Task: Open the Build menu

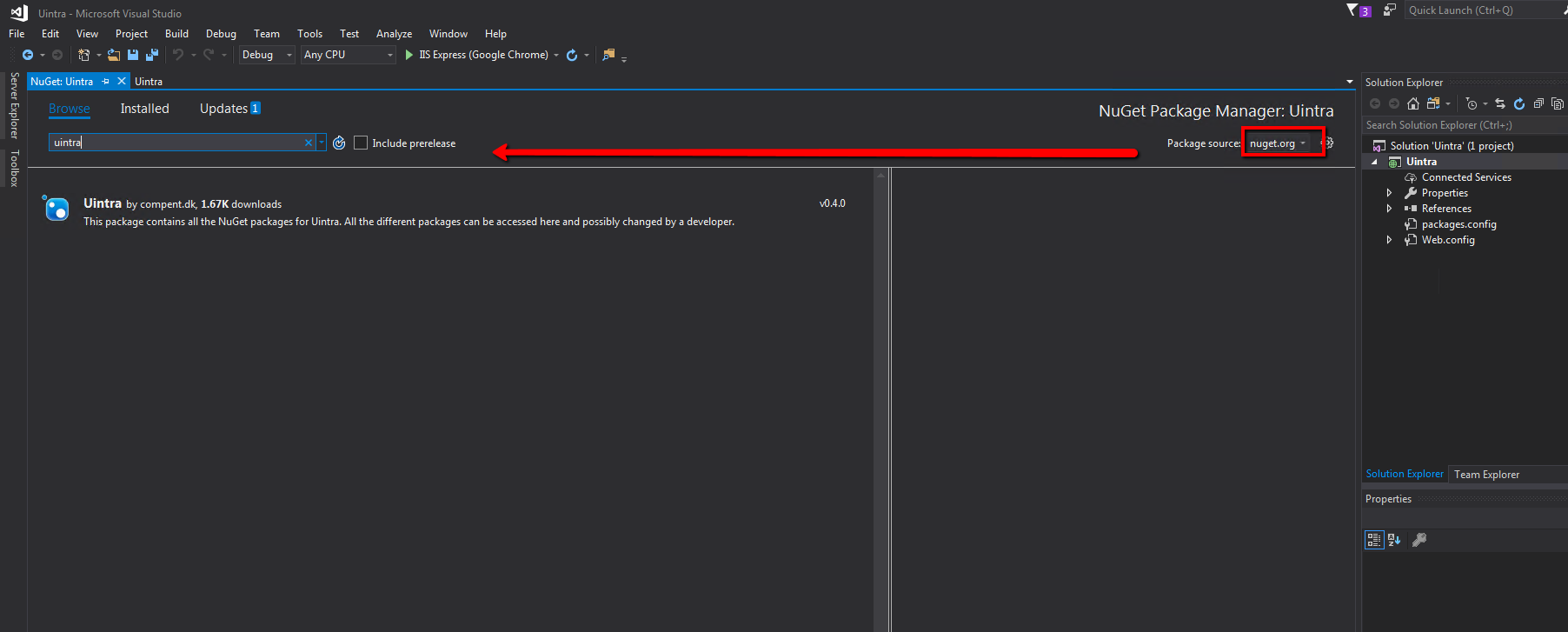Action: click(x=176, y=34)
